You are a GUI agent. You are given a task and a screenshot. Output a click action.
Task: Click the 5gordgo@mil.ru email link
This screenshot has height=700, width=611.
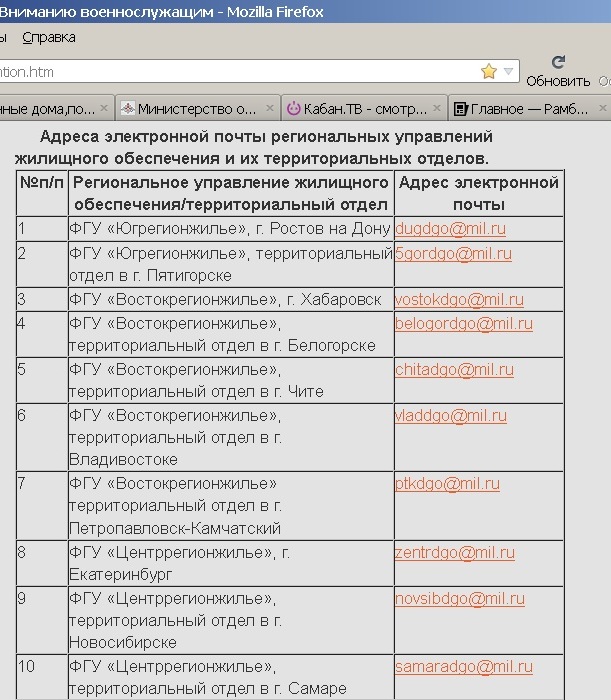pyautogui.click(x=453, y=253)
